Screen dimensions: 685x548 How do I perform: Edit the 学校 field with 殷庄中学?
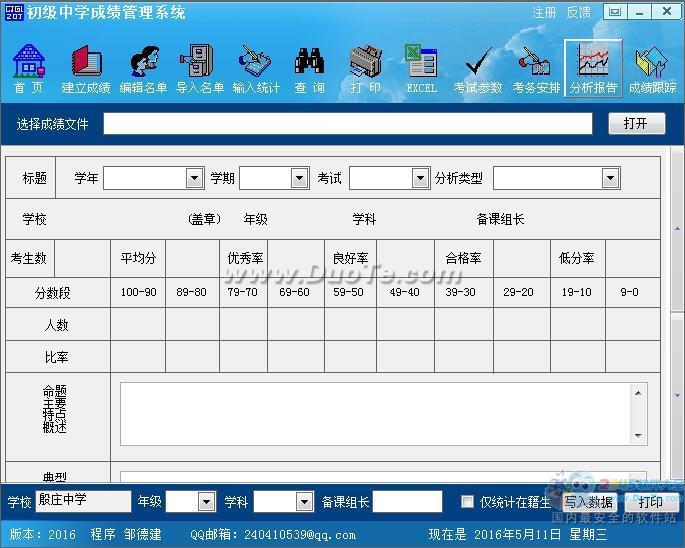(83, 501)
